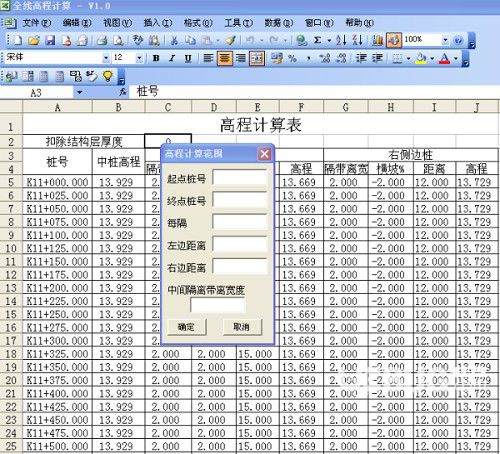This screenshot has height=454, width=500.
Task: Toggle center text alignment
Action: pyautogui.click(x=224, y=59)
